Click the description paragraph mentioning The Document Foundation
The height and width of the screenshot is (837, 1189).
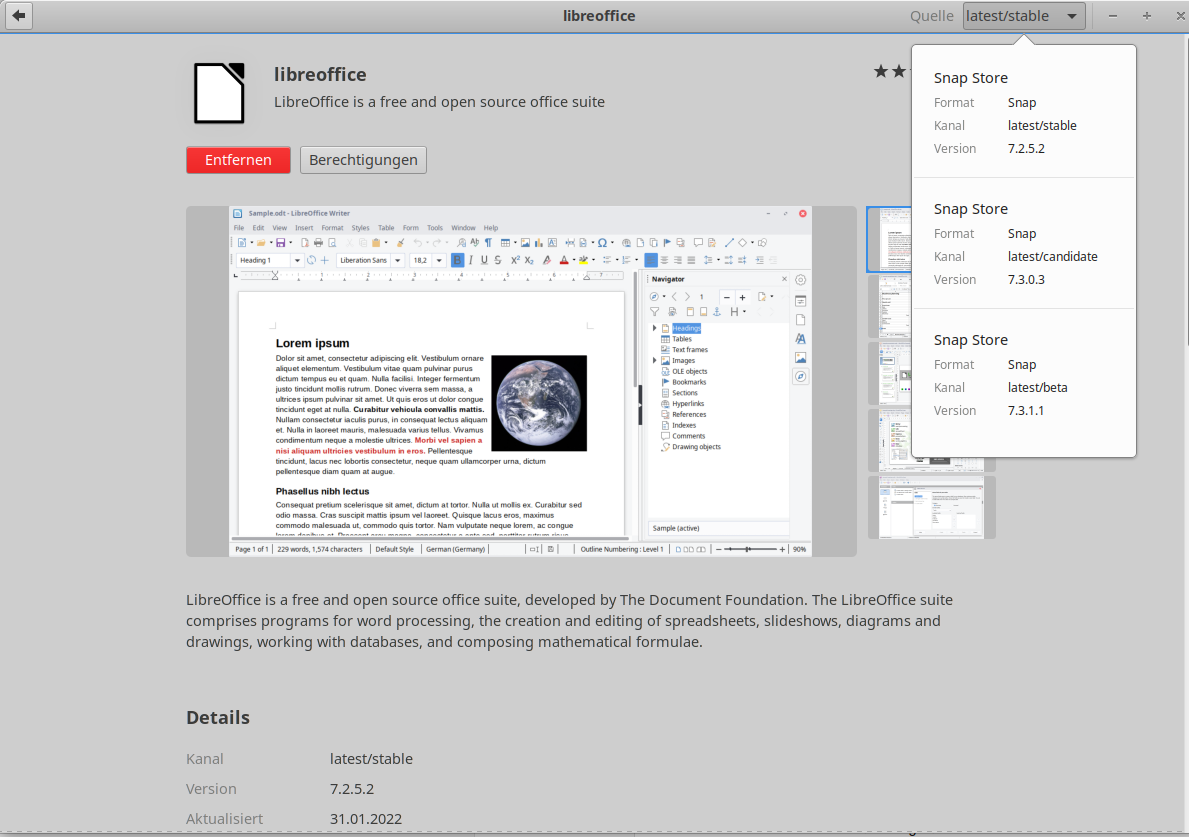pyautogui.click(x=569, y=621)
